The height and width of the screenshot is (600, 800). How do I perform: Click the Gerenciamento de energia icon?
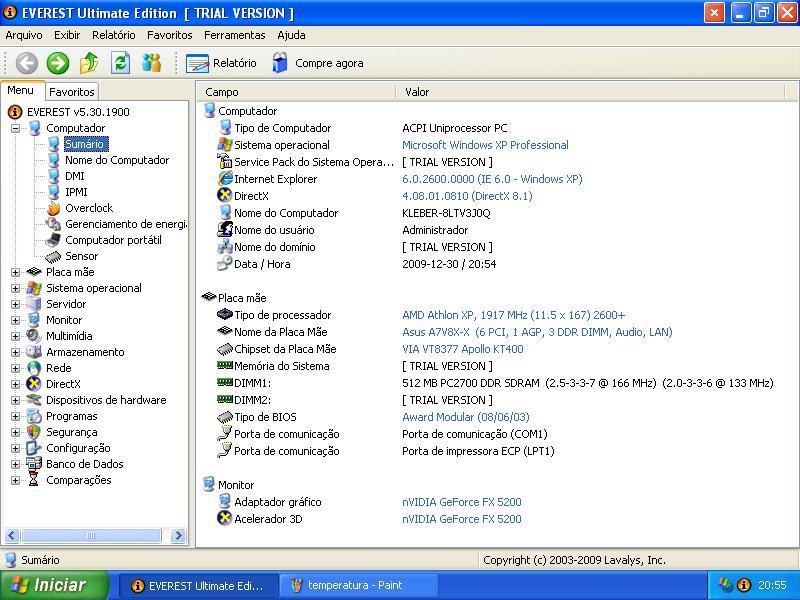pyautogui.click(x=53, y=224)
